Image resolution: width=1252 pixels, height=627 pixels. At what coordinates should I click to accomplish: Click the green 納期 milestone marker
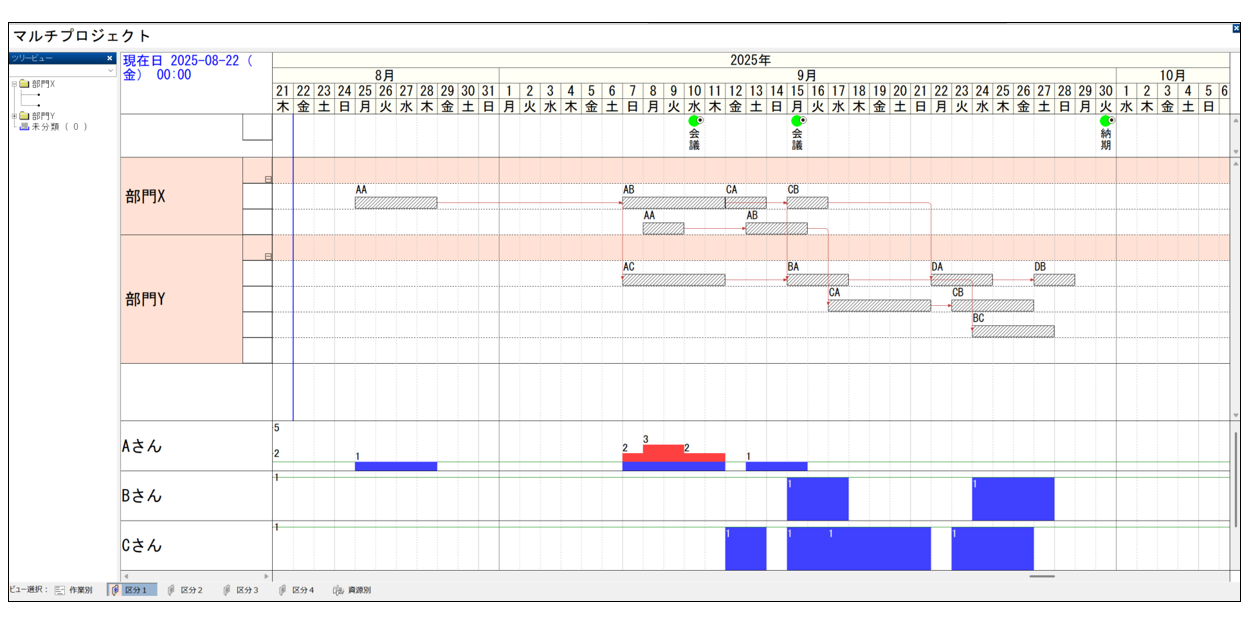coord(1105,121)
